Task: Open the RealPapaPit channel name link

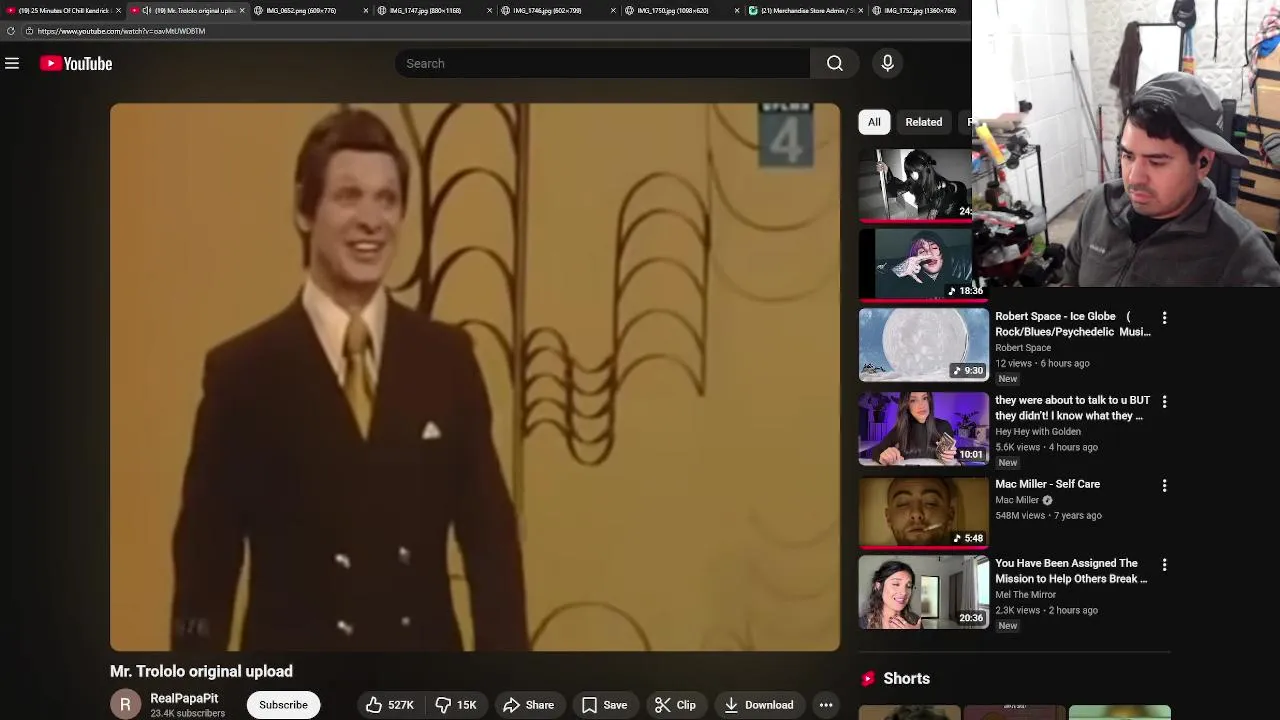Action: (184, 698)
